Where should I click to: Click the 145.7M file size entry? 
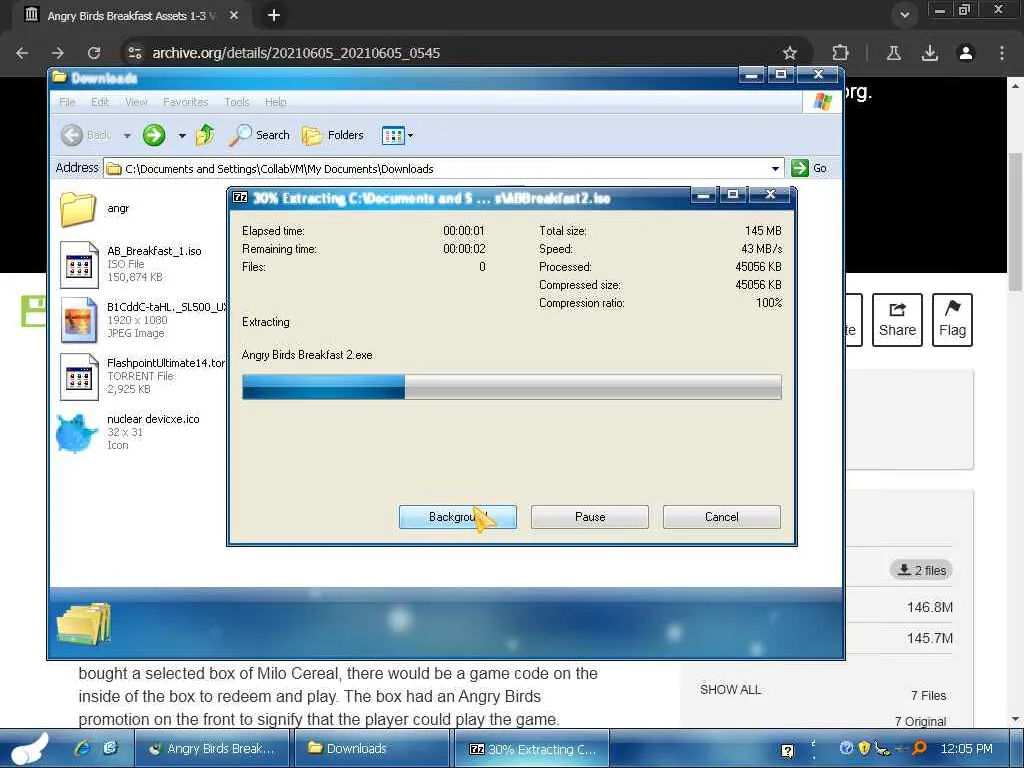[x=929, y=638]
